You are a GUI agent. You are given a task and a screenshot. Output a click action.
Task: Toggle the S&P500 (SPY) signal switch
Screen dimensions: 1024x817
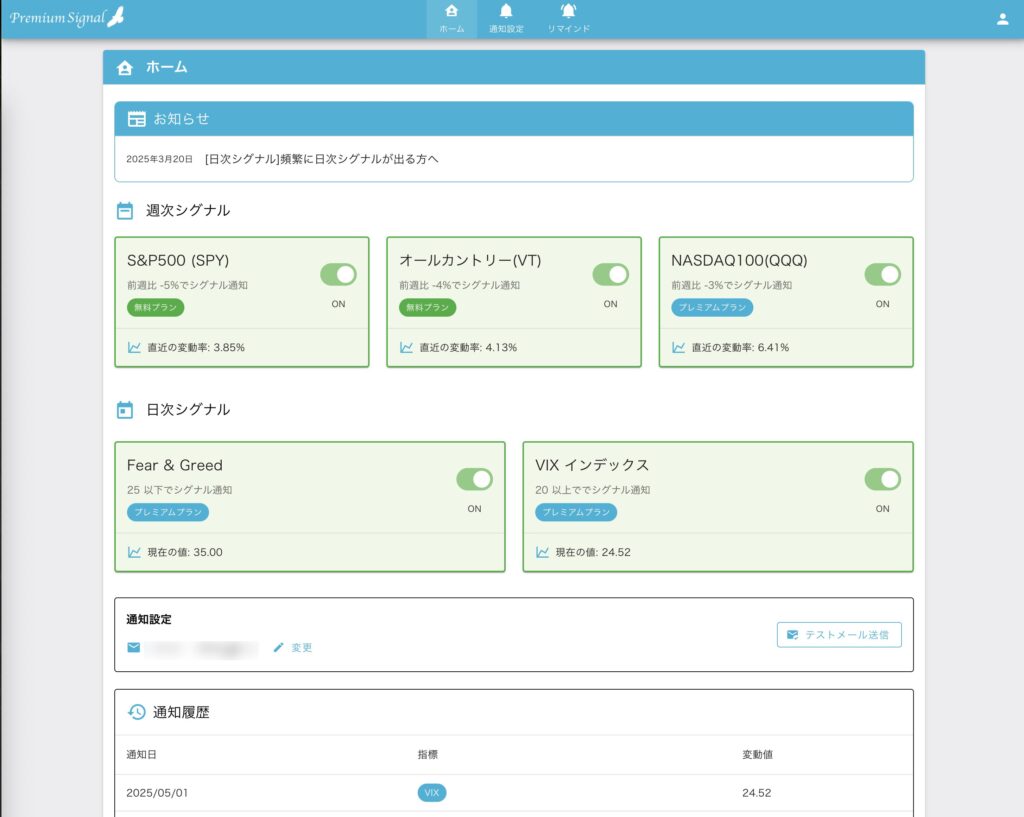(338, 274)
